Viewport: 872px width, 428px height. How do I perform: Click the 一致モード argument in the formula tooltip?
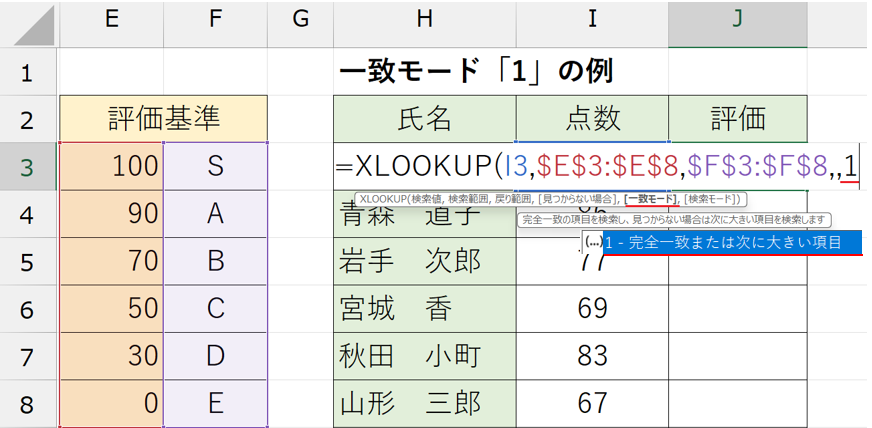[x=652, y=199]
